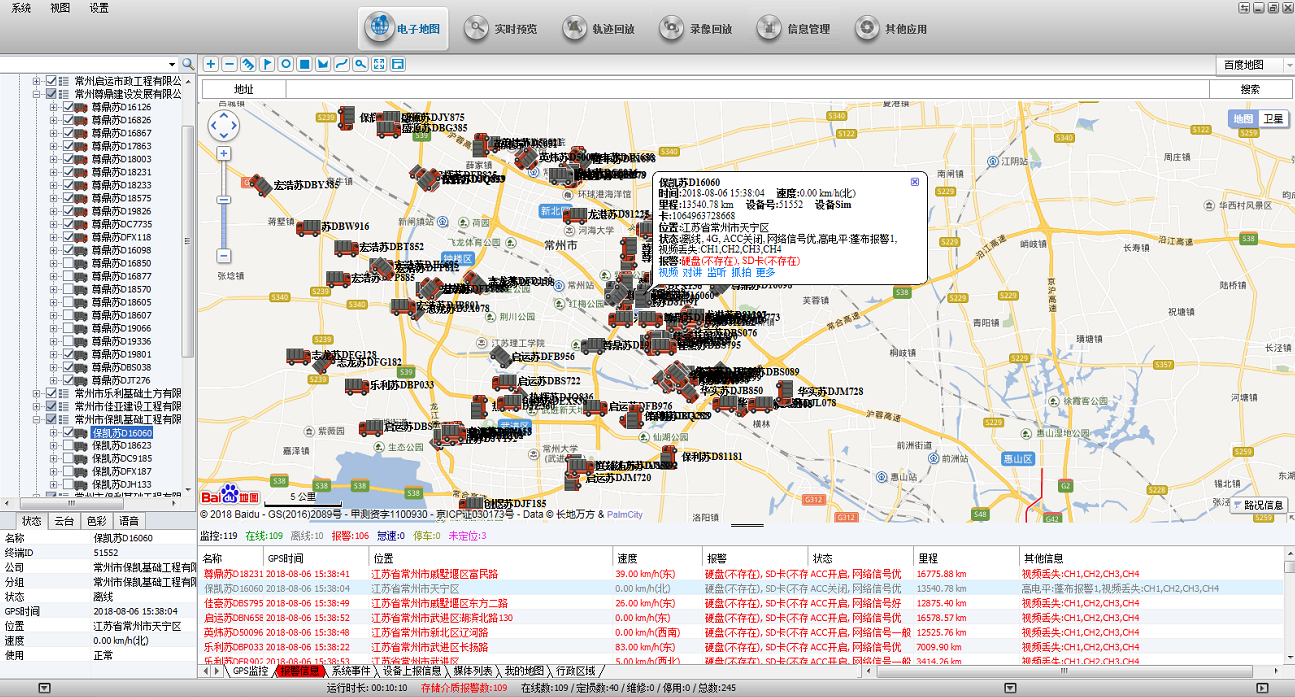The height and width of the screenshot is (697, 1295).
Task: Click the fullscreen map toolbar icon
Action: pos(379,65)
